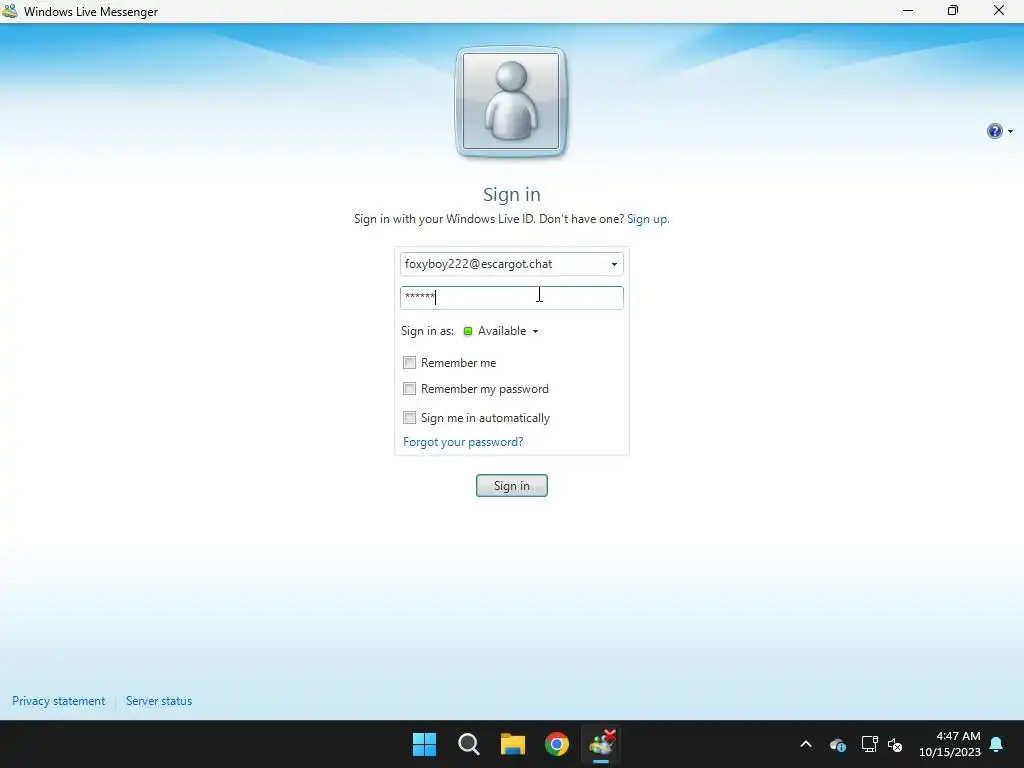Launch File Explorer from taskbar
Screen dimensions: 1024x768
pyautogui.click(x=513, y=744)
